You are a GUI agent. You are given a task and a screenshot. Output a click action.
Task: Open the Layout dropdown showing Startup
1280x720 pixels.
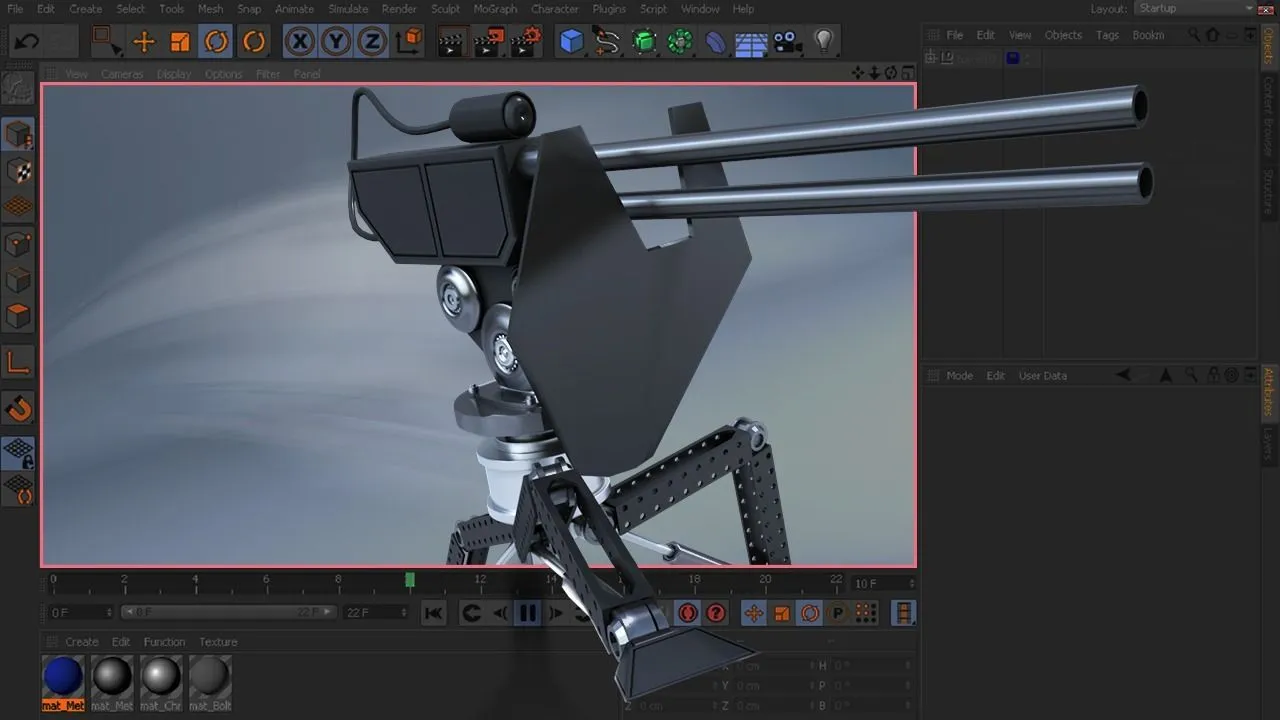point(1196,8)
